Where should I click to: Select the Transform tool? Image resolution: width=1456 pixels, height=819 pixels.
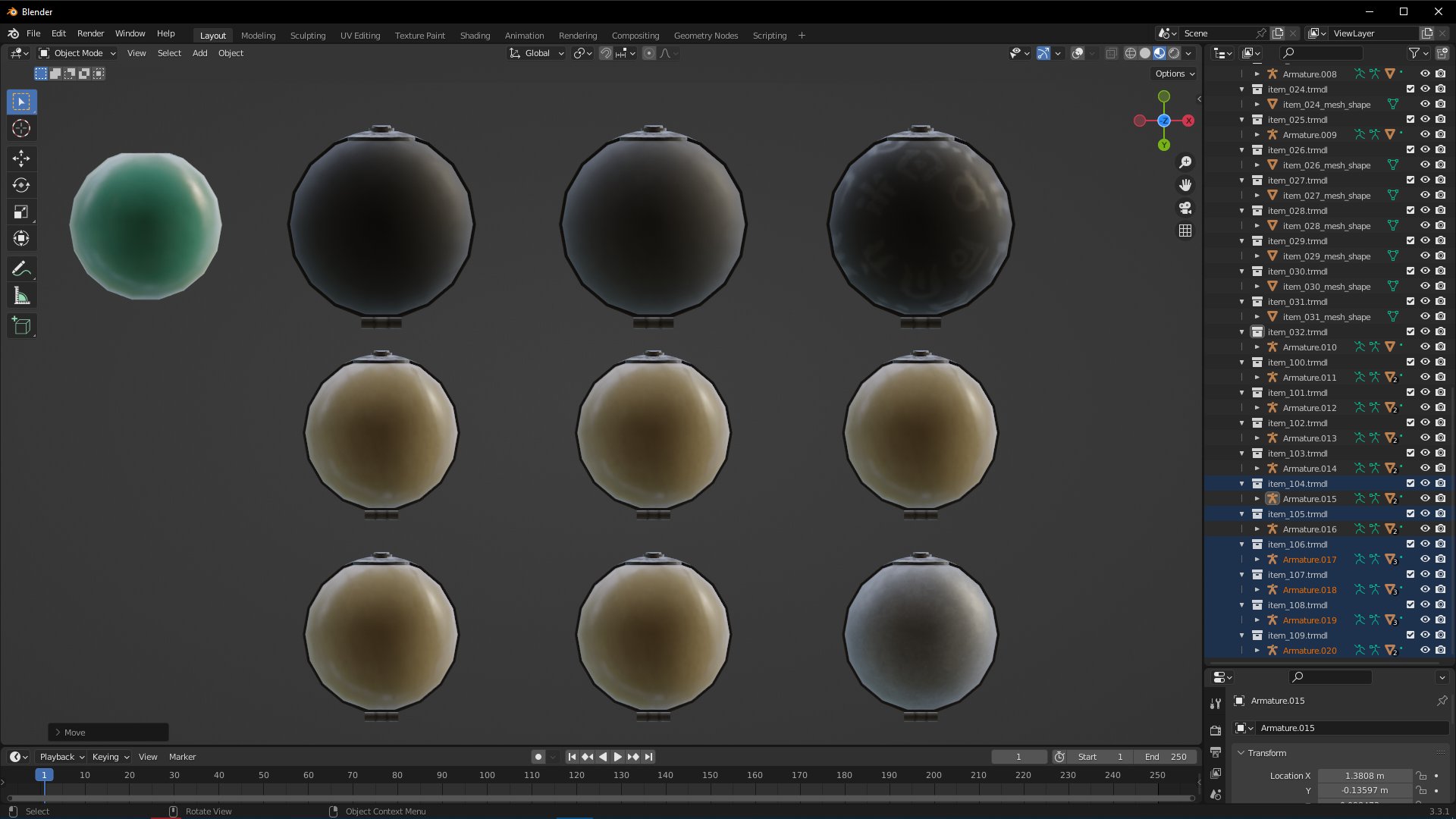[21, 238]
